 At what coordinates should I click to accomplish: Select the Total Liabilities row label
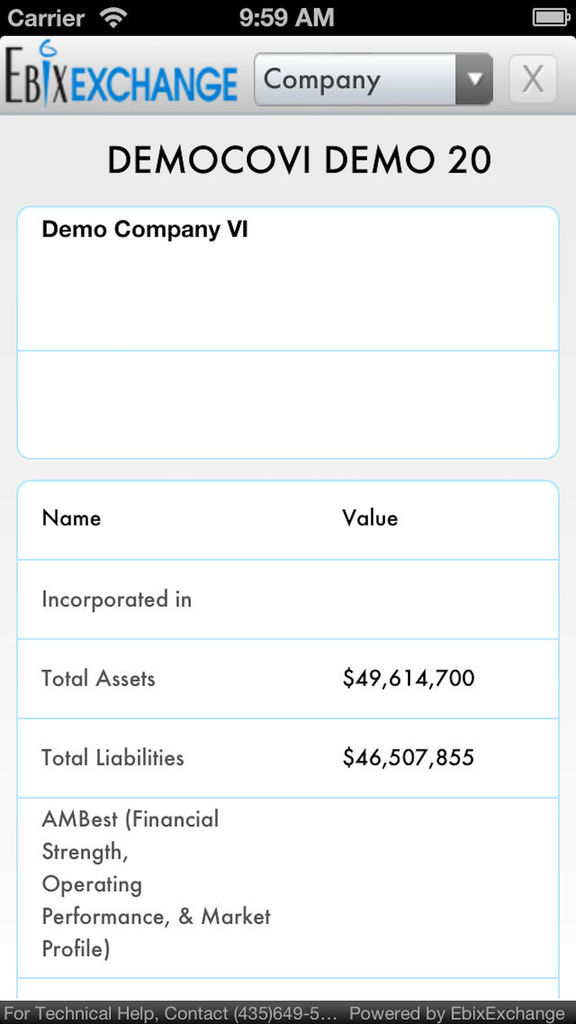pyautogui.click(x=113, y=758)
